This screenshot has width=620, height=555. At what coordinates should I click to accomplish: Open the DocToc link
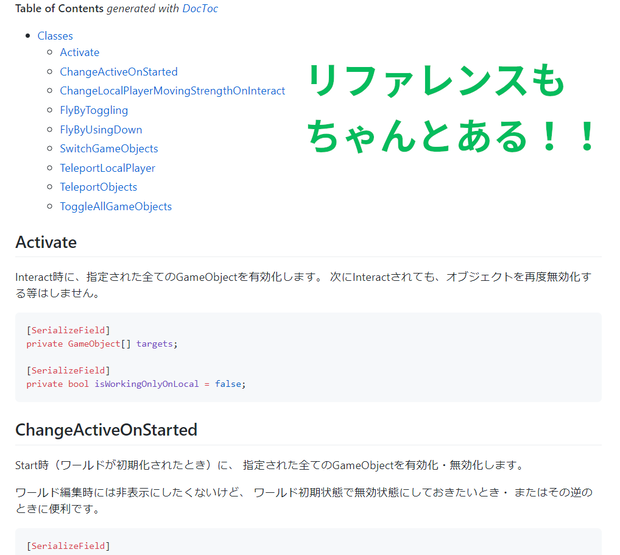200,8
